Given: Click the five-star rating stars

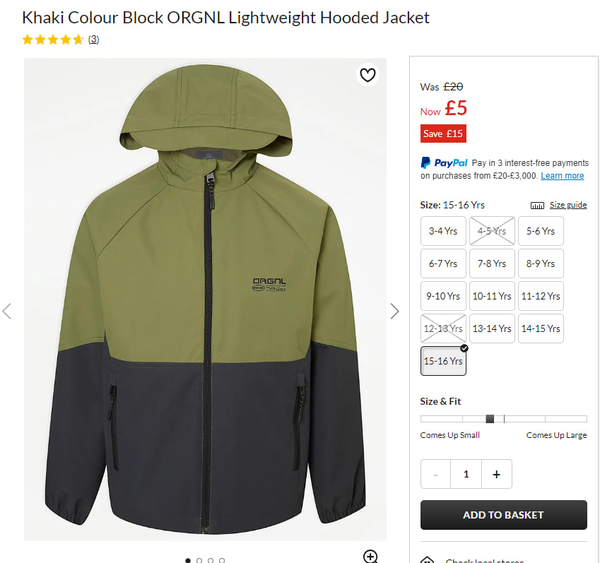Looking at the screenshot, I should [x=53, y=39].
